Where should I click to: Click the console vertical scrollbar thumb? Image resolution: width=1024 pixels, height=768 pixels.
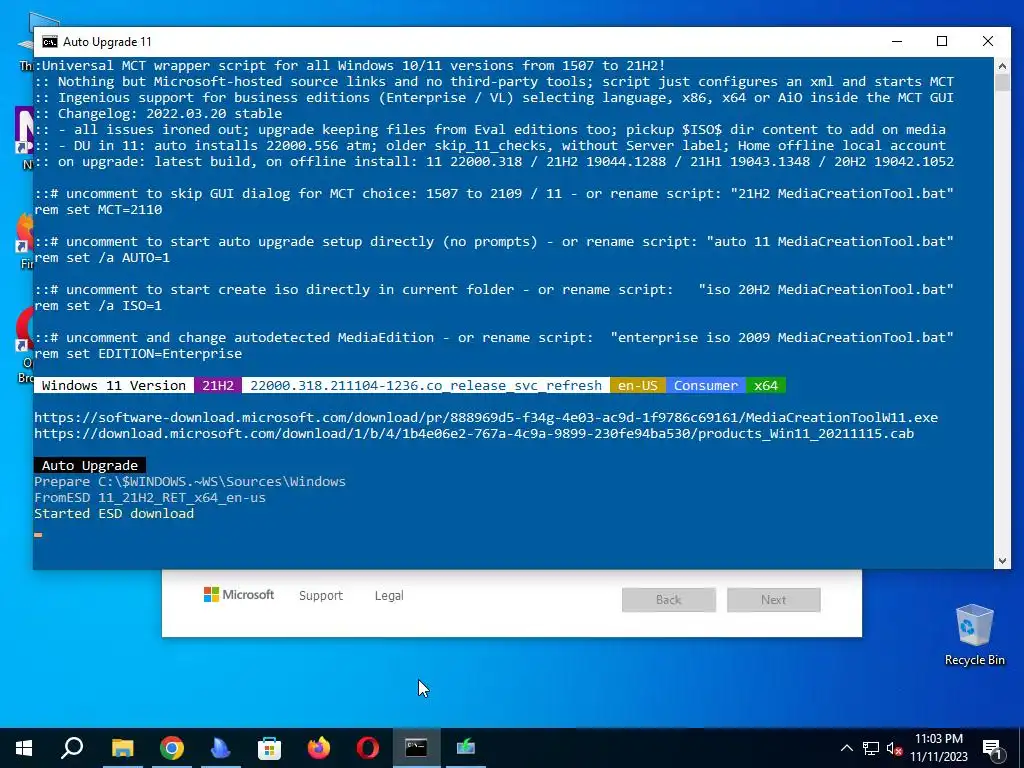(x=1002, y=82)
